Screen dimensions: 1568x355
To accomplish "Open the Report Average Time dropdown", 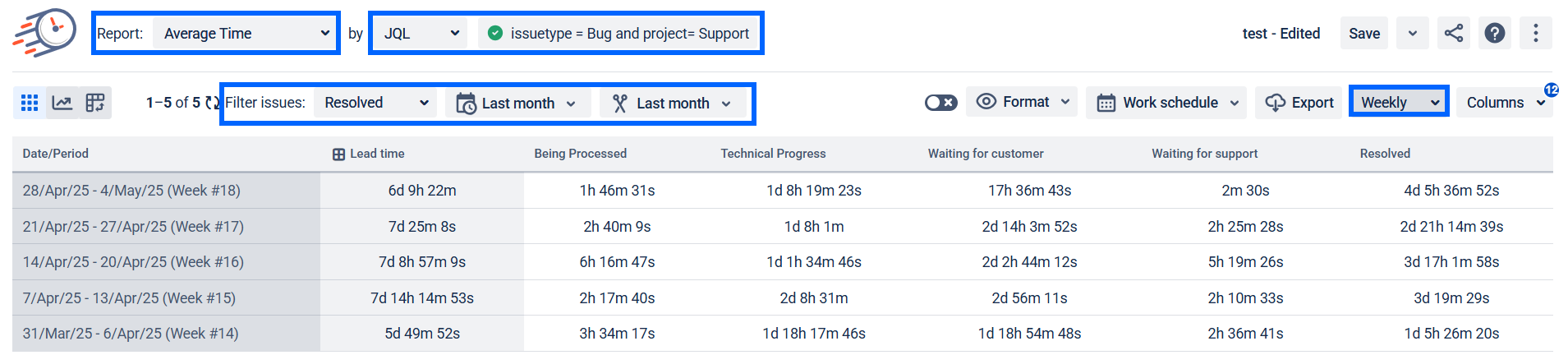I will click(245, 34).
